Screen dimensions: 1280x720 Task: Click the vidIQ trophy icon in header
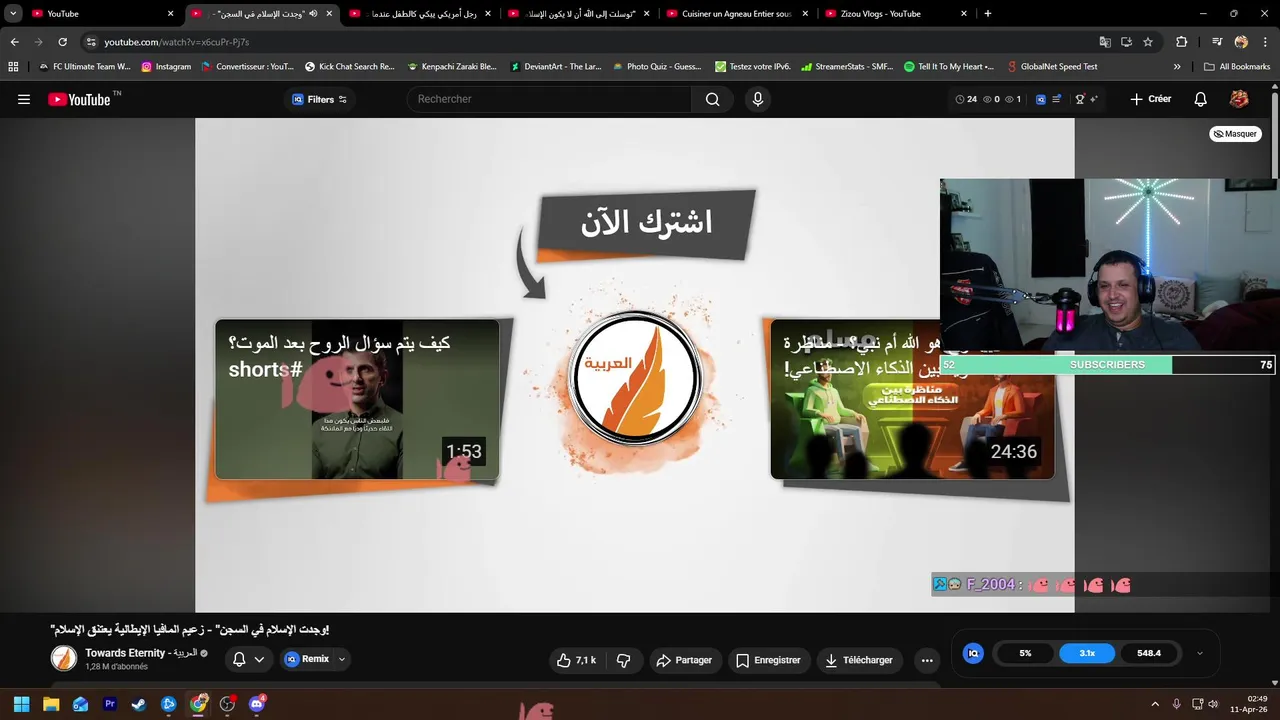pyautogui.click(x=1080, y=99)
